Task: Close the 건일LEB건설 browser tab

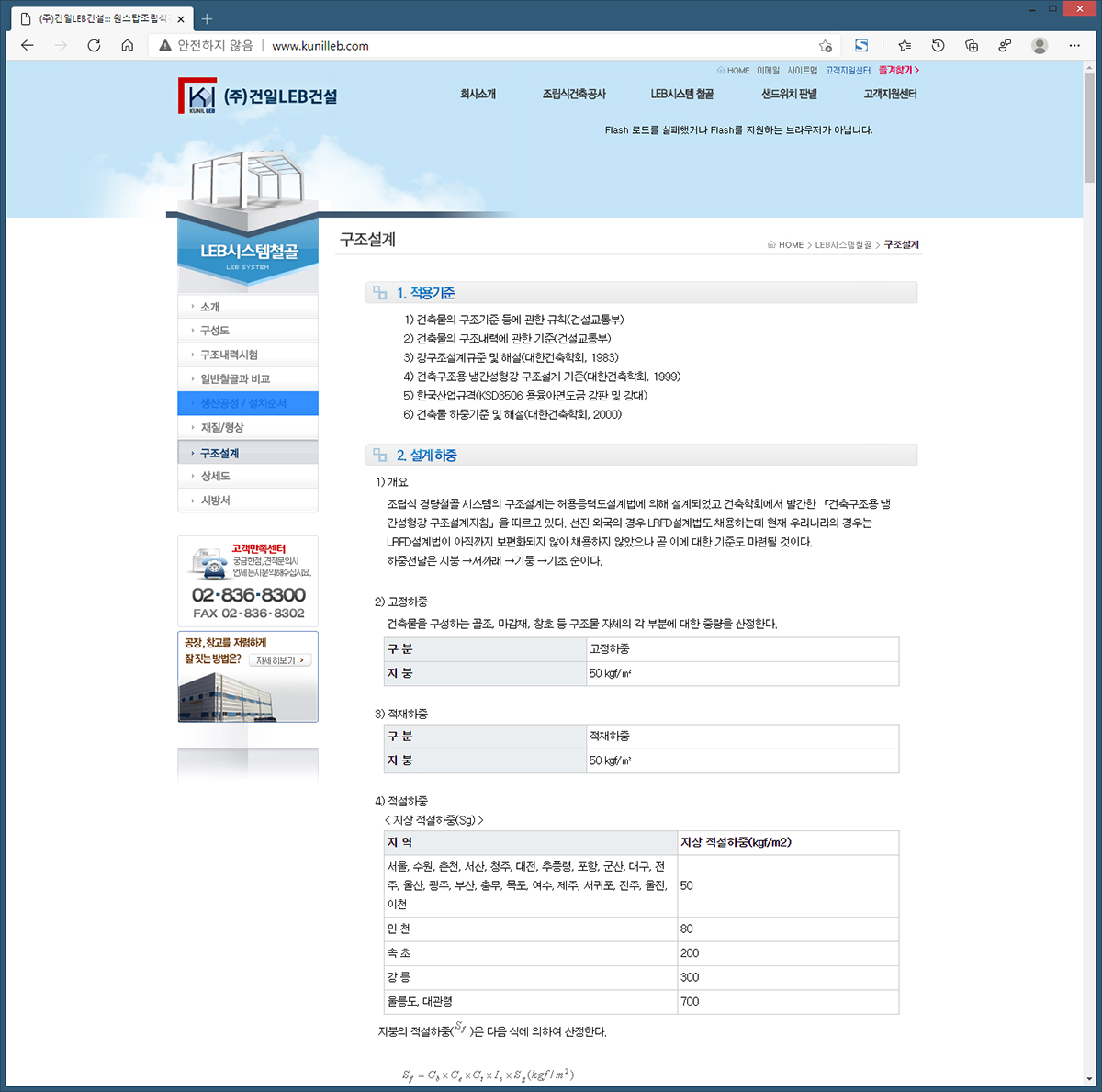Action: point(181,19)
